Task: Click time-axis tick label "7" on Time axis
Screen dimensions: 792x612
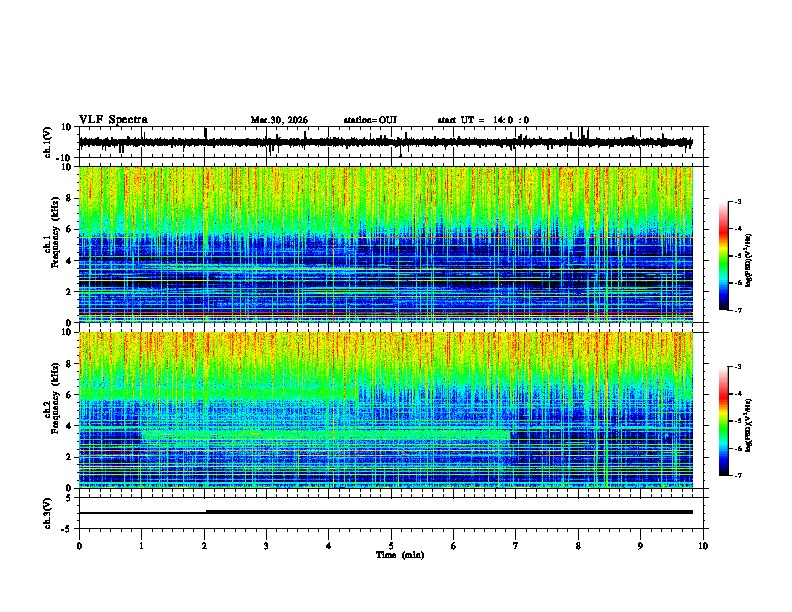Action: [x=516, y=546]
